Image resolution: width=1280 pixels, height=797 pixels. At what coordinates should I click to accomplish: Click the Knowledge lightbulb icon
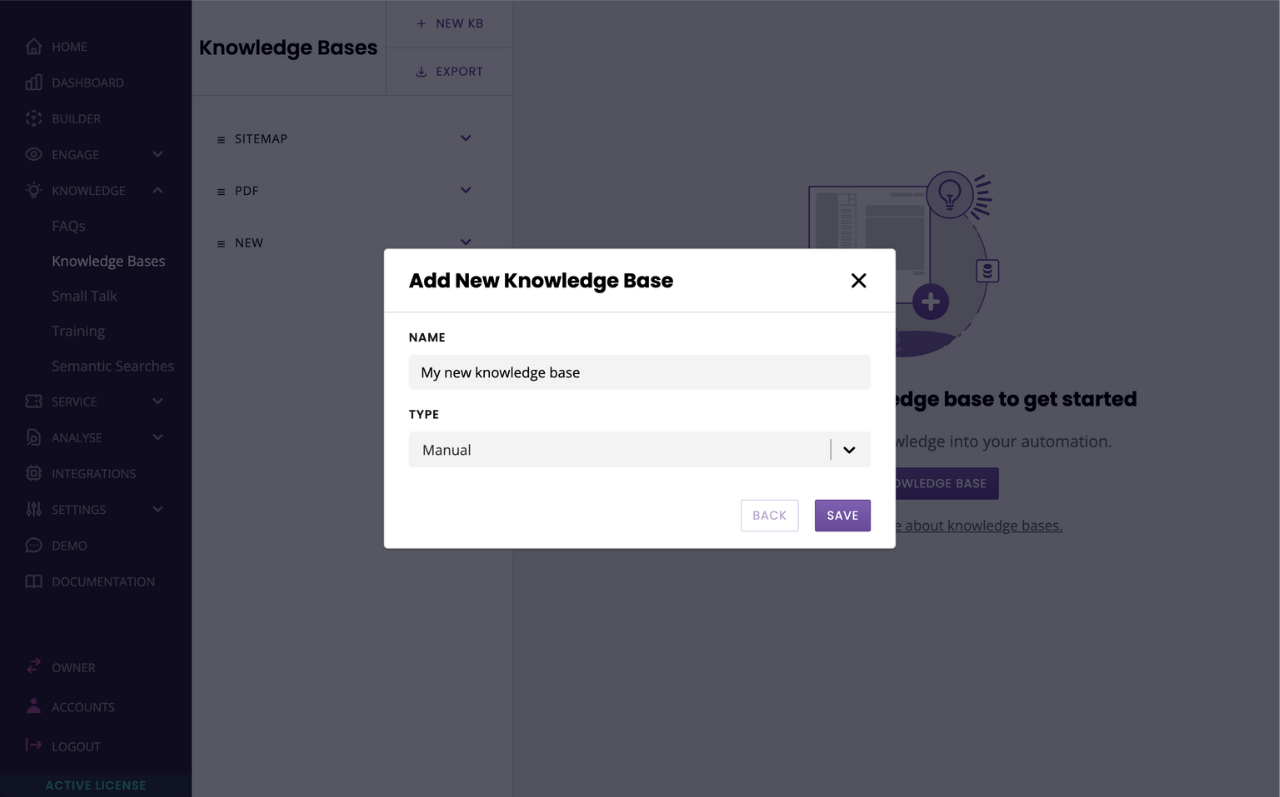(x=34, y=190)
